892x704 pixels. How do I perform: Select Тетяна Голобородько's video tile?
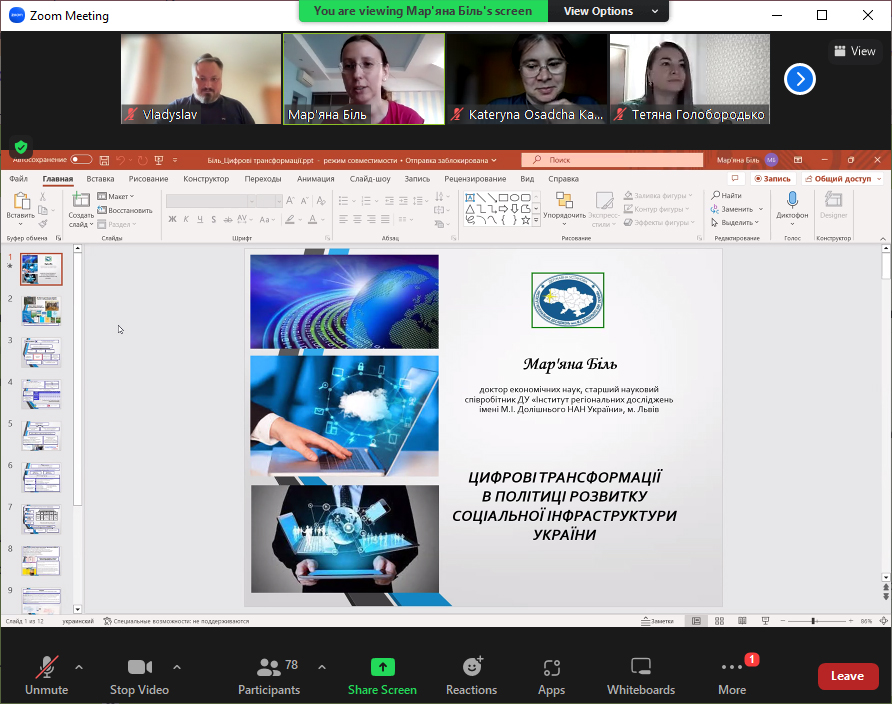(689, 79)
